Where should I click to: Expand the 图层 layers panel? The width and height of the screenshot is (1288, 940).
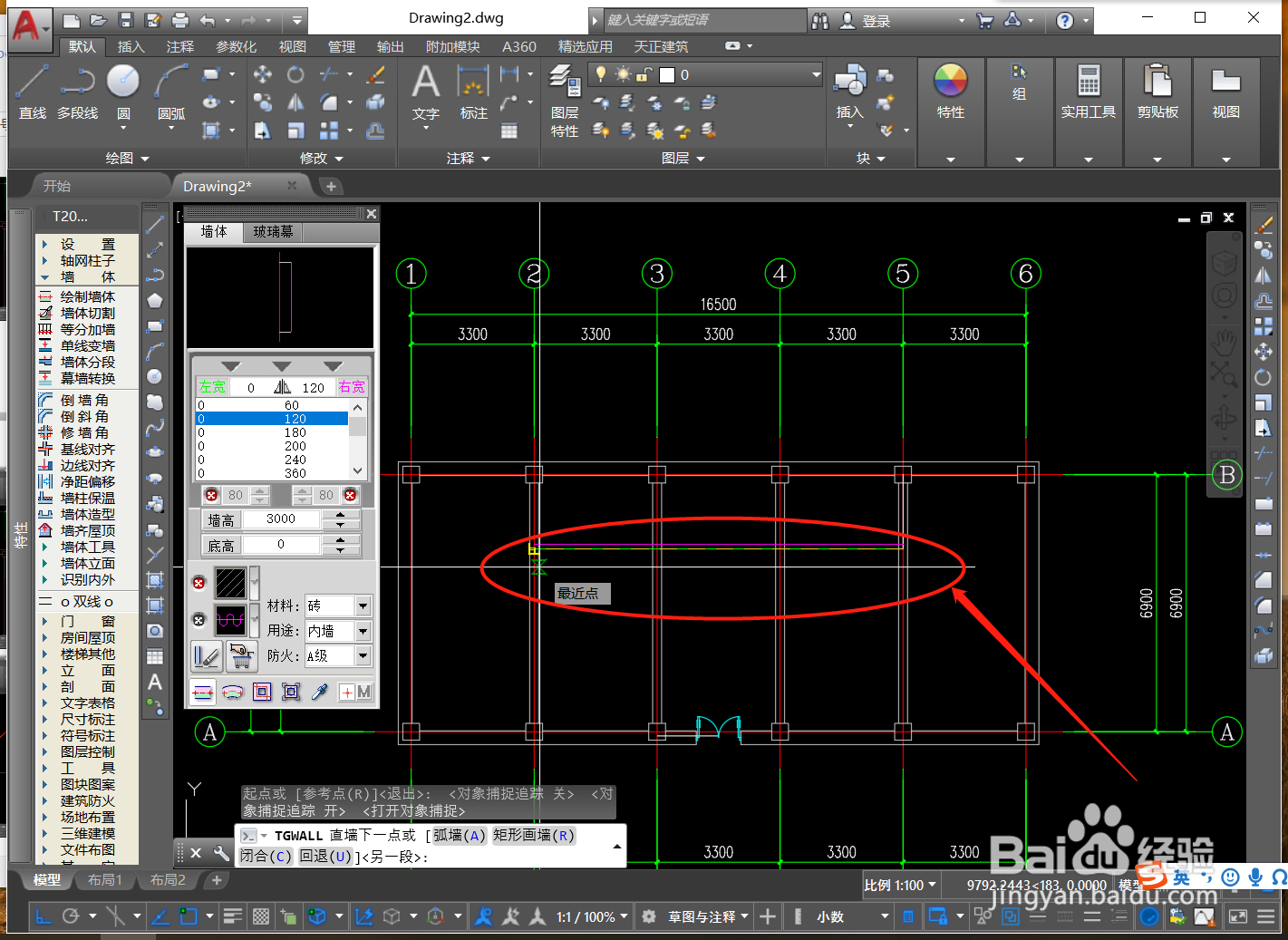(683, 158)
